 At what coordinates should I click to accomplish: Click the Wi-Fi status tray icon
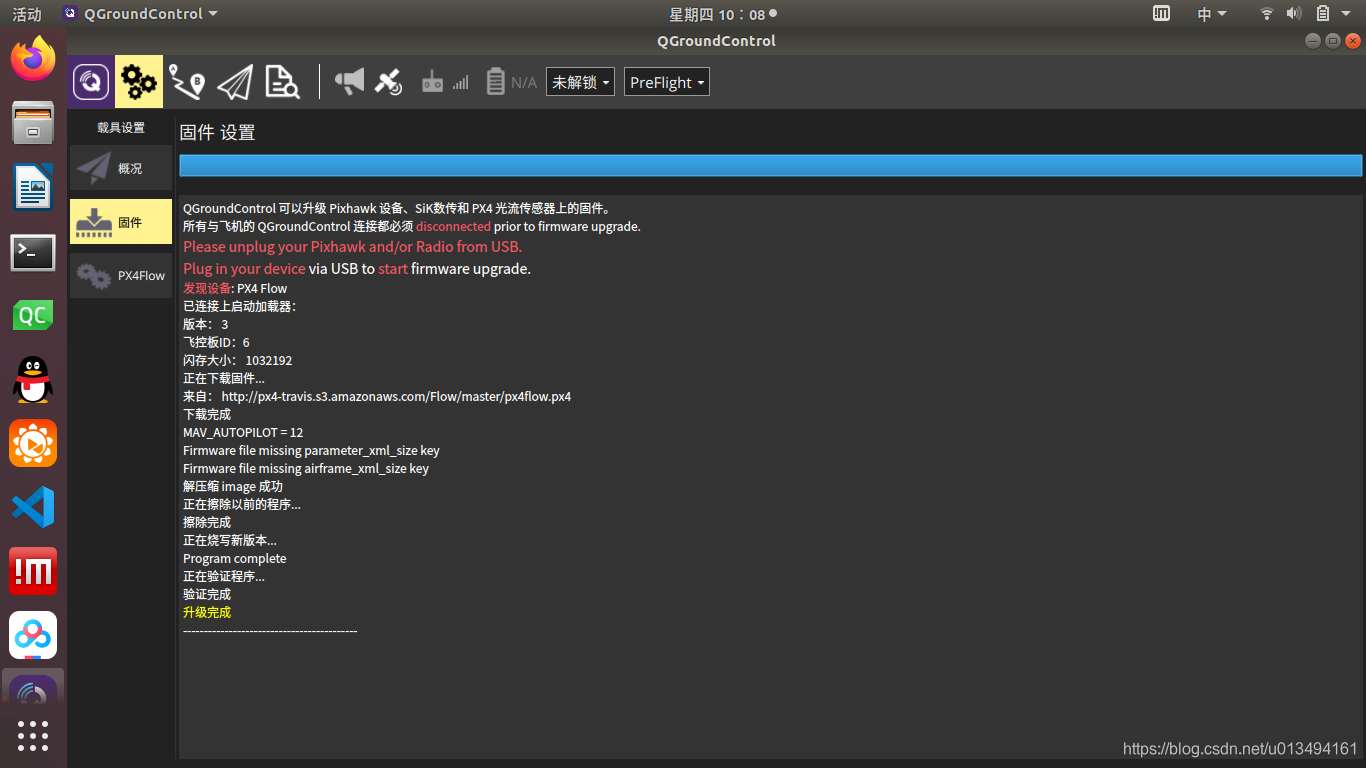point(1267,14)
